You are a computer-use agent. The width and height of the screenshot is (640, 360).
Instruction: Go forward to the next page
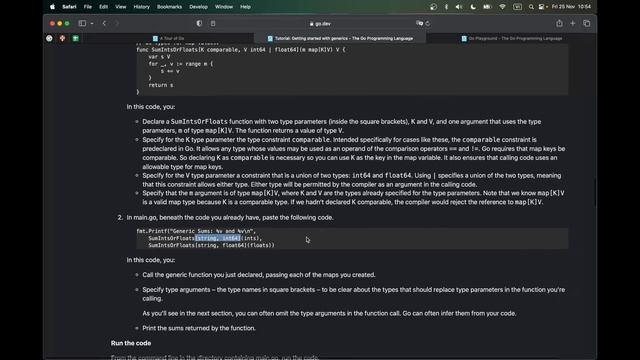pos(117,23)
